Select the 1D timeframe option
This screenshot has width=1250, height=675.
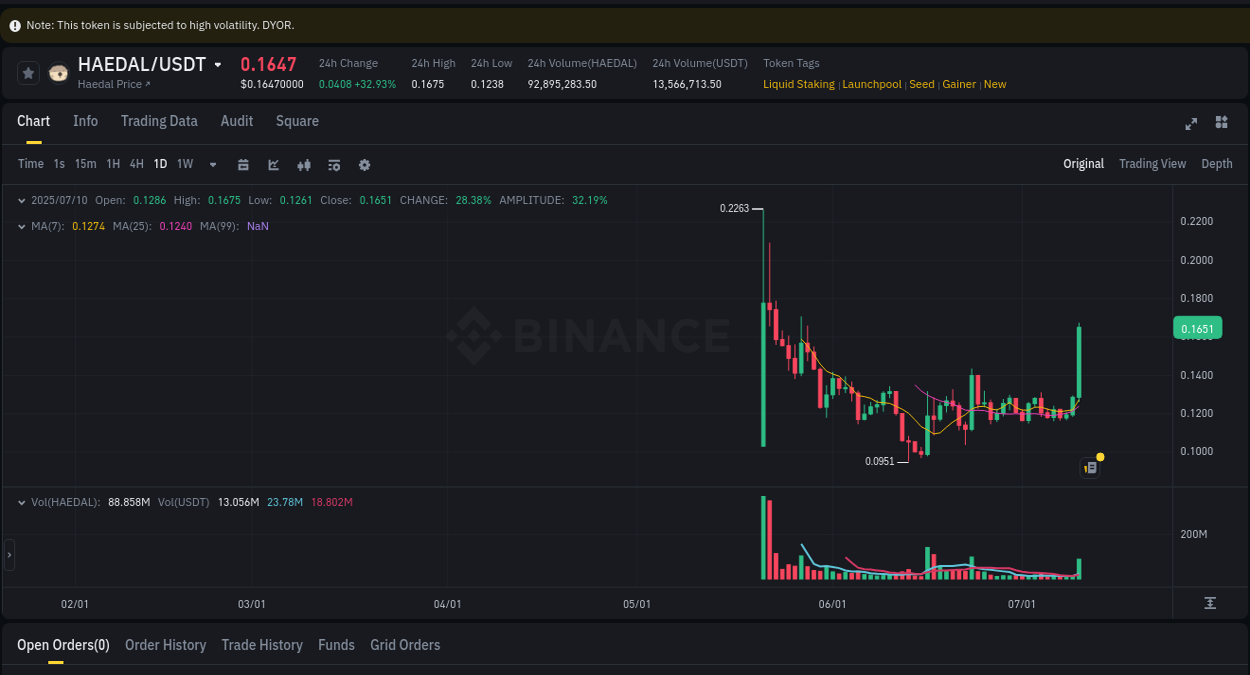coord(160,163)
